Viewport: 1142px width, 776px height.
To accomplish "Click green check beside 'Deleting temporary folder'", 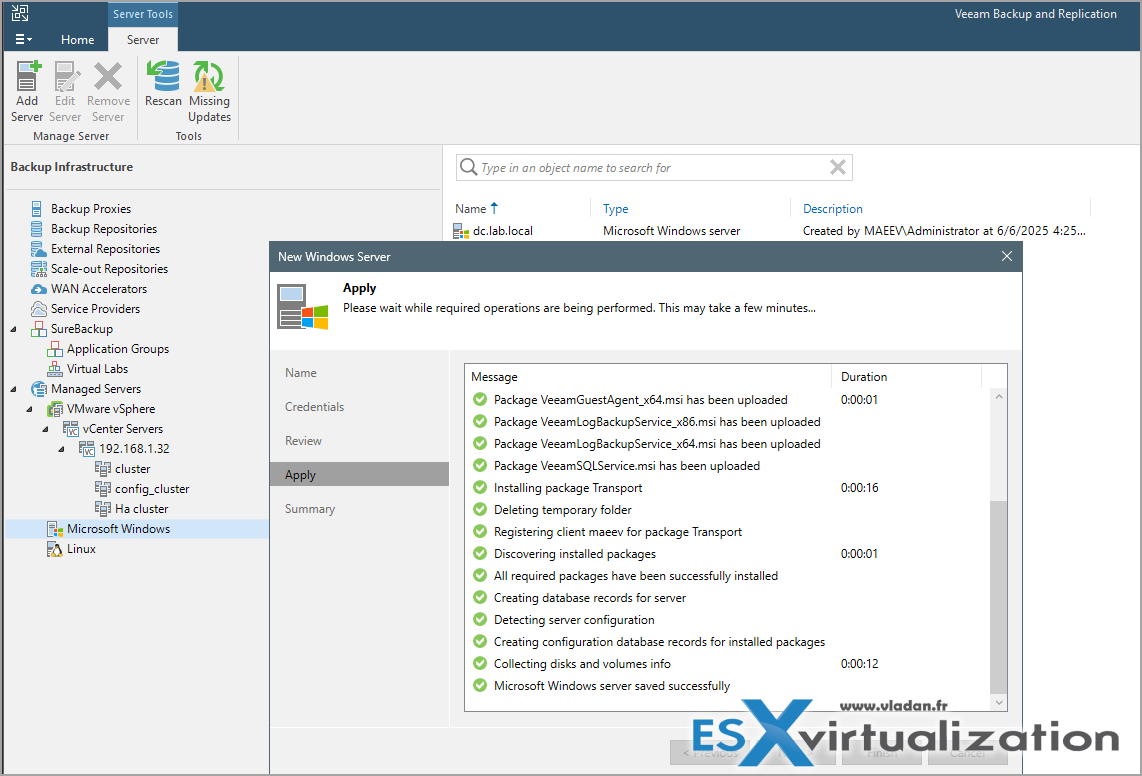I will pyautogui.click(x=480, y=509).
